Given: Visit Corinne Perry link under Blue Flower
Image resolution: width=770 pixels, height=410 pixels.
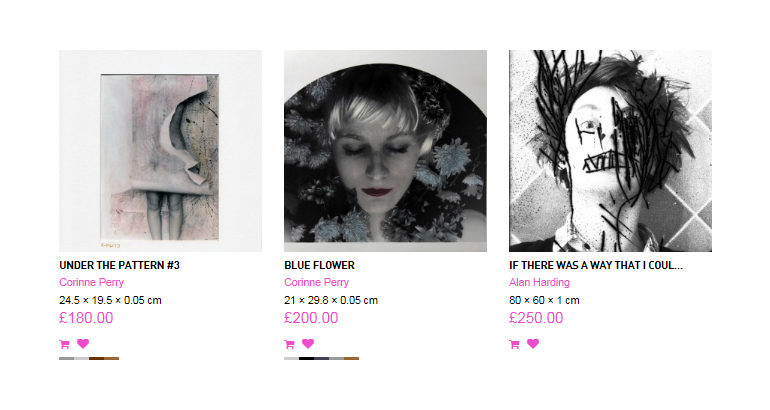Looking at the screenshot, I should tap(316, 282).
